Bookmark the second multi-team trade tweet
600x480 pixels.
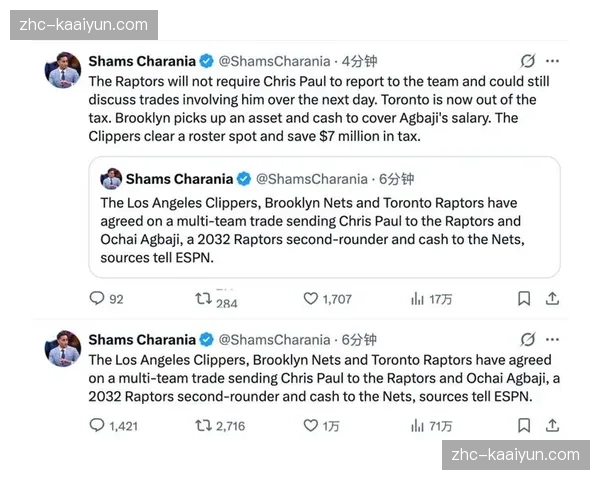click(x=524, y=425)
